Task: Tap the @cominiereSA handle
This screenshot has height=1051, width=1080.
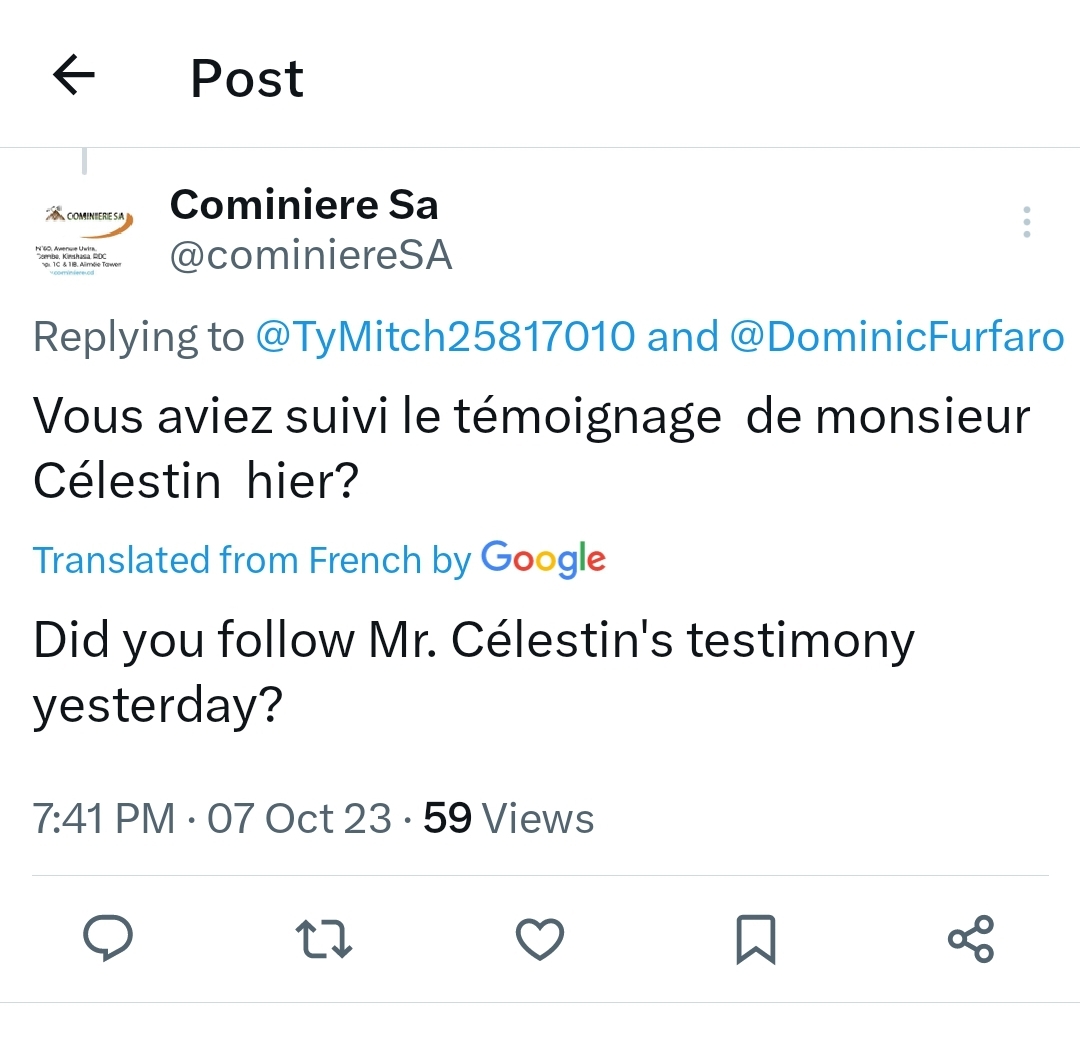Action: pyautogui.click(x=311, y=256)
